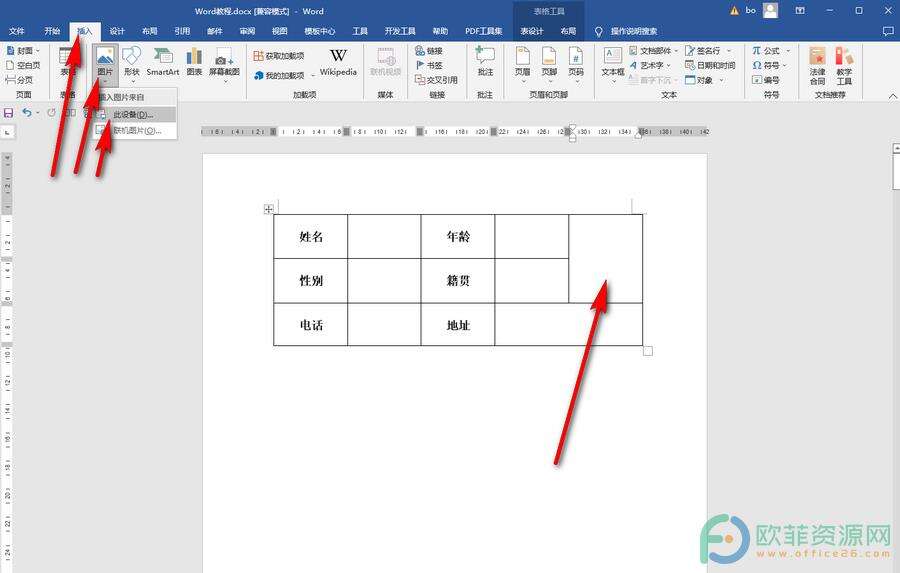900x573 pixels.
Task: Switch to the 视图 View tab
Action: (280, 31)
